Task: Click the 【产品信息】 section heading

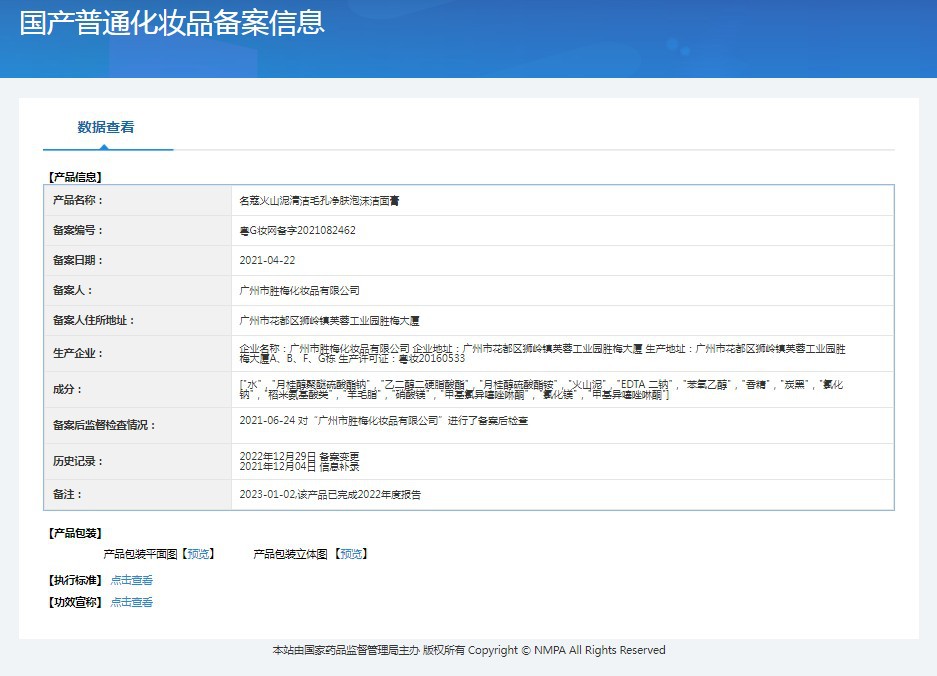Action: 75,177
